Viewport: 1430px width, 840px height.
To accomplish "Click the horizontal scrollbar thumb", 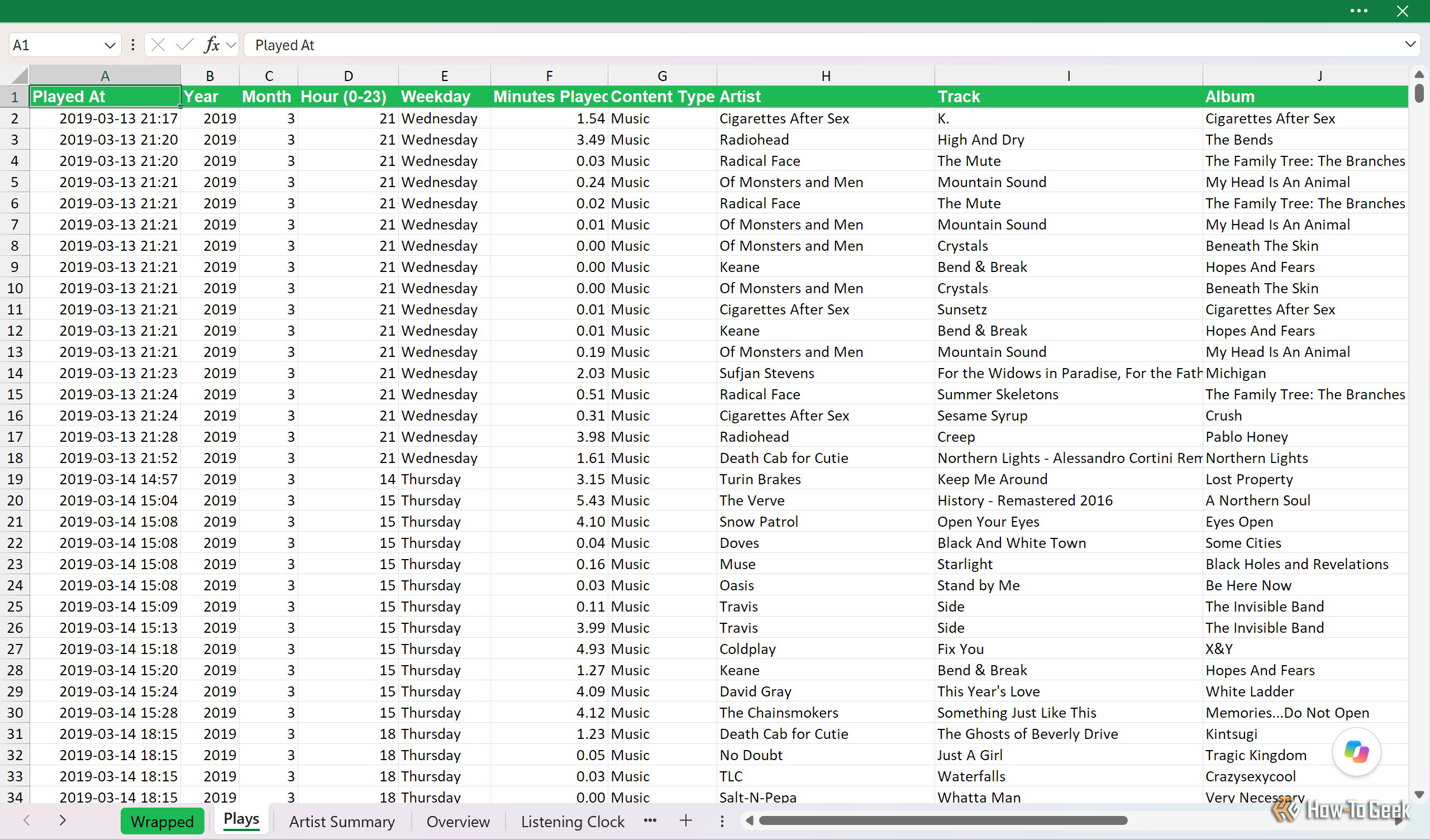I will [943, 820].
